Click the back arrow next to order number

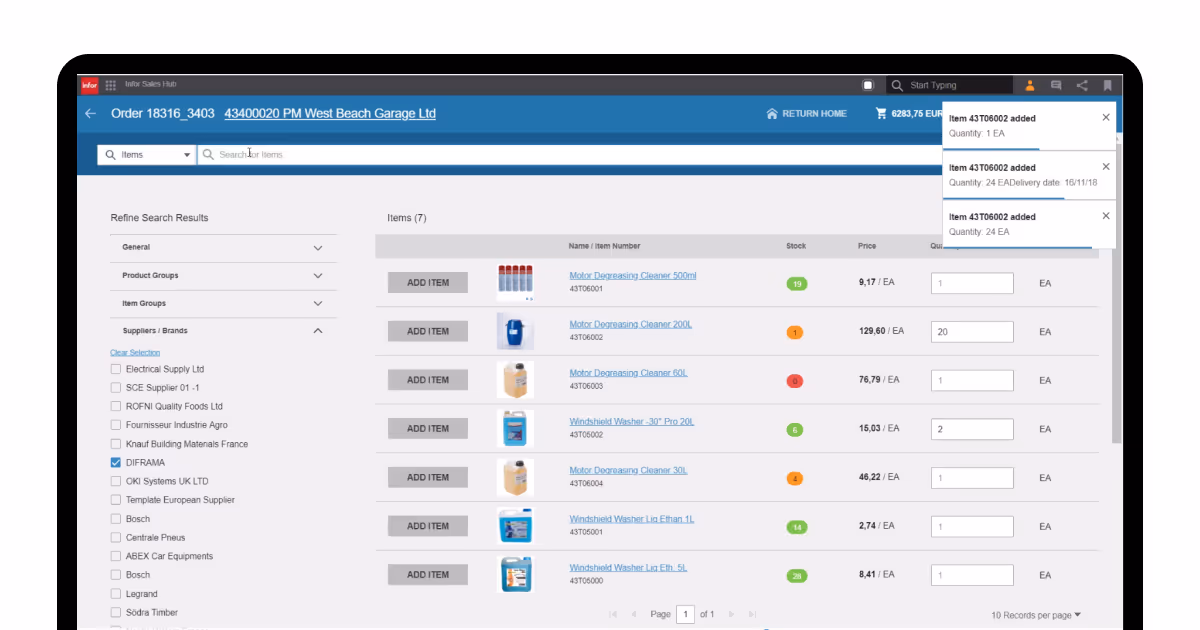coord(89,113)
